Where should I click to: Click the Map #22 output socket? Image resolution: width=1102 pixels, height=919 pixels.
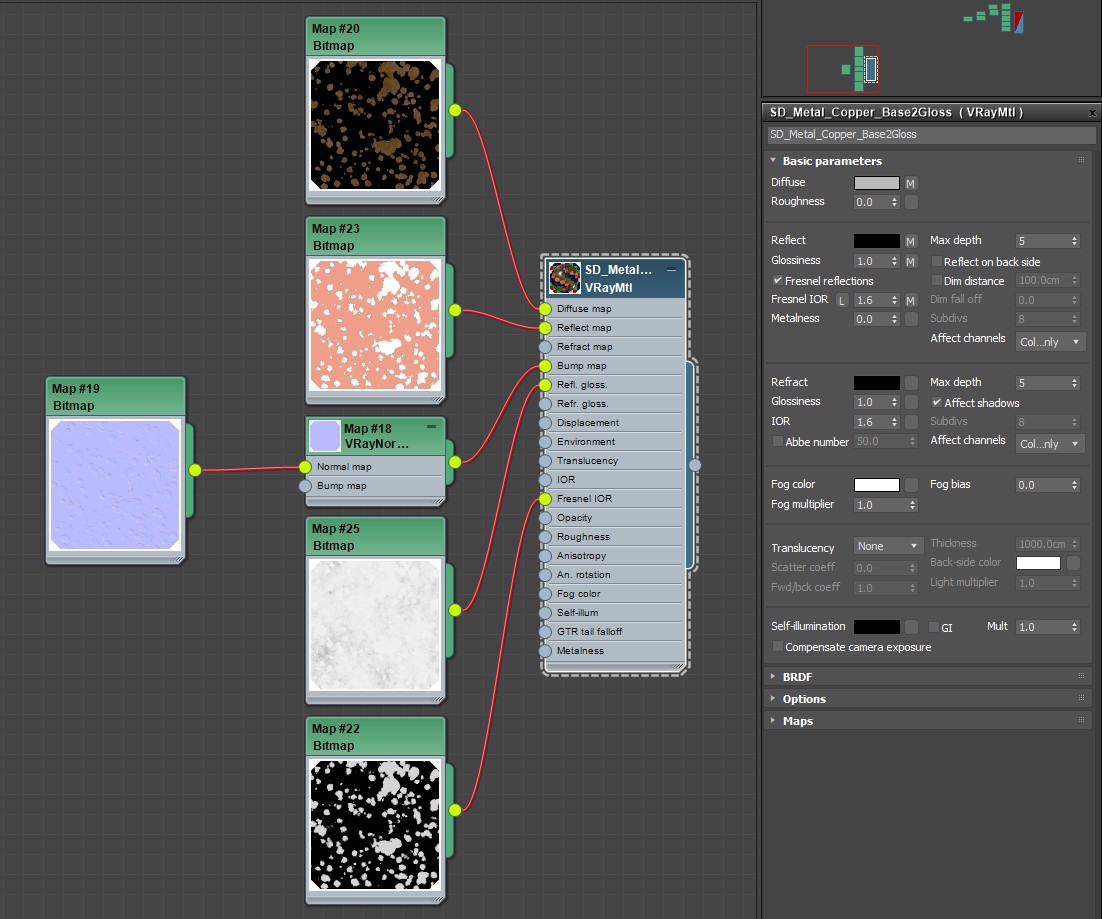pos(455,810)
